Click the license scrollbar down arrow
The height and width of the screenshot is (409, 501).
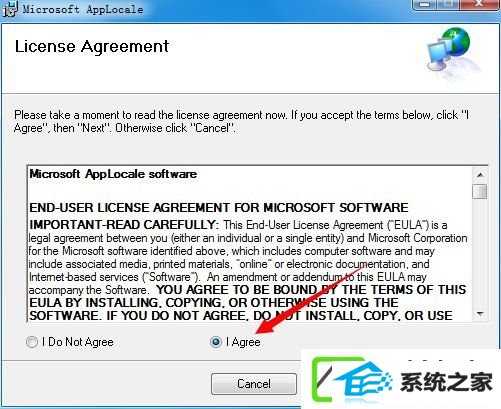pyautogui.click(x=480, y=314)
